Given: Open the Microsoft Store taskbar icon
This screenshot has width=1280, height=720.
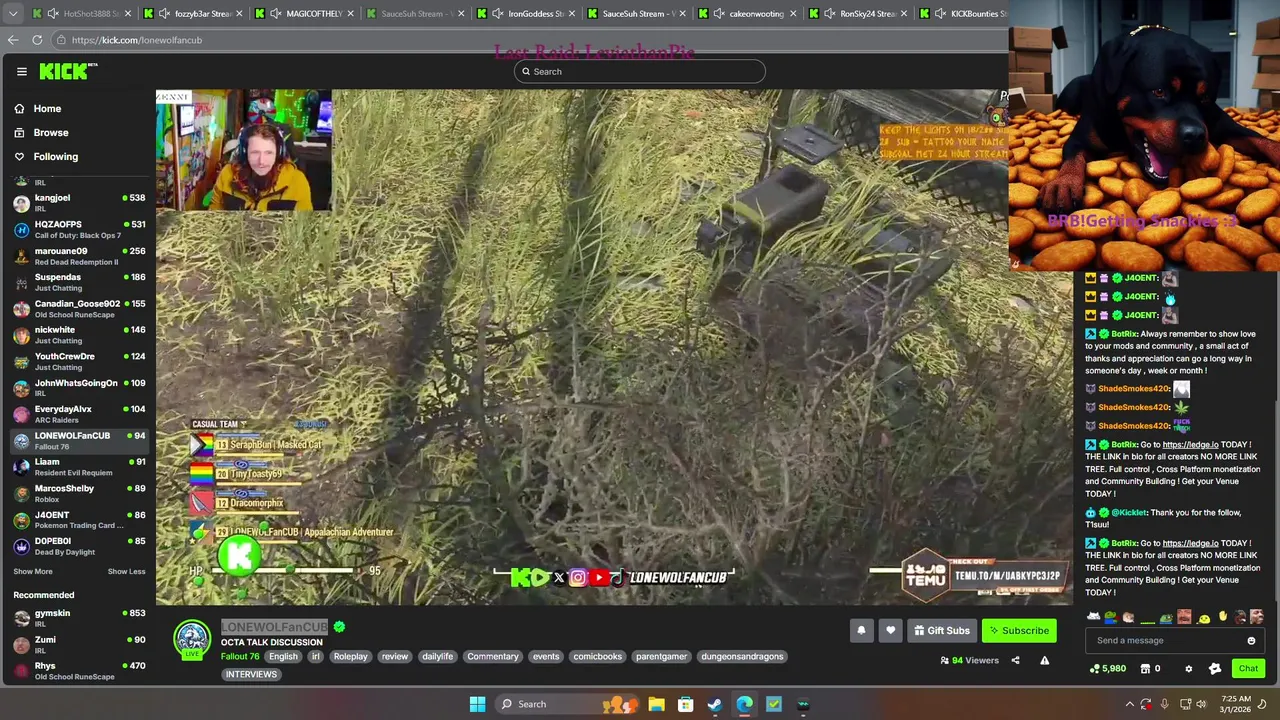Looking at the screenshot, I should pyautogui.click(x=685, y=704).
